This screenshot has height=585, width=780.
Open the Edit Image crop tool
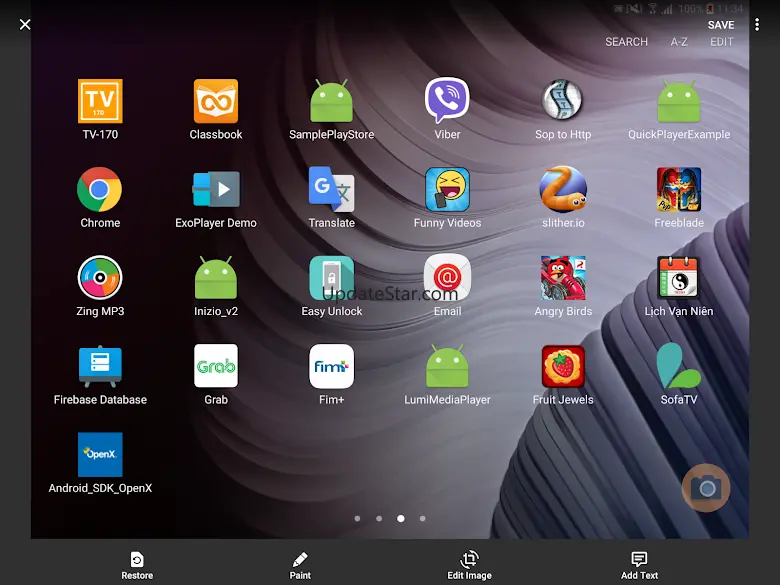469,565
